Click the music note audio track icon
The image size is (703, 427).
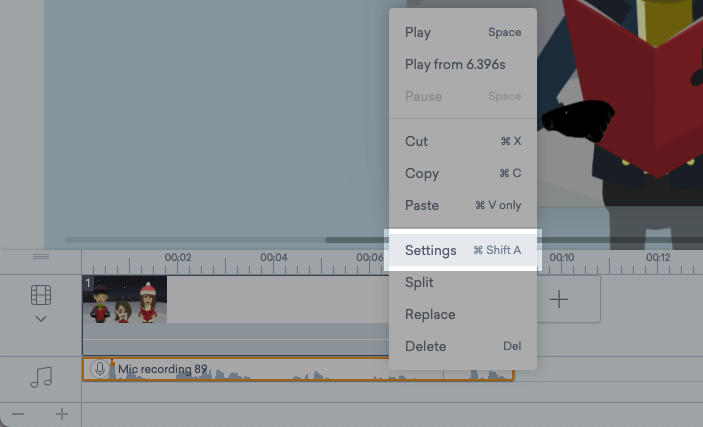click(x=41, y=377)
